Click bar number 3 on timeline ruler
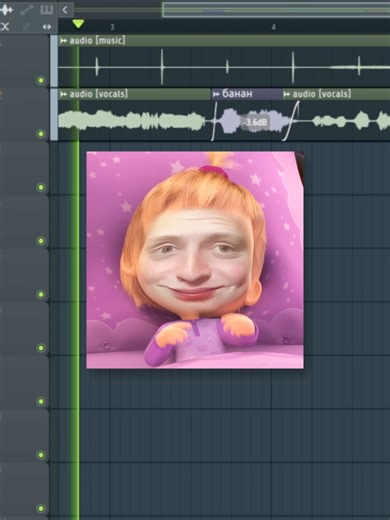390x520 pixels. pos(112,27)
